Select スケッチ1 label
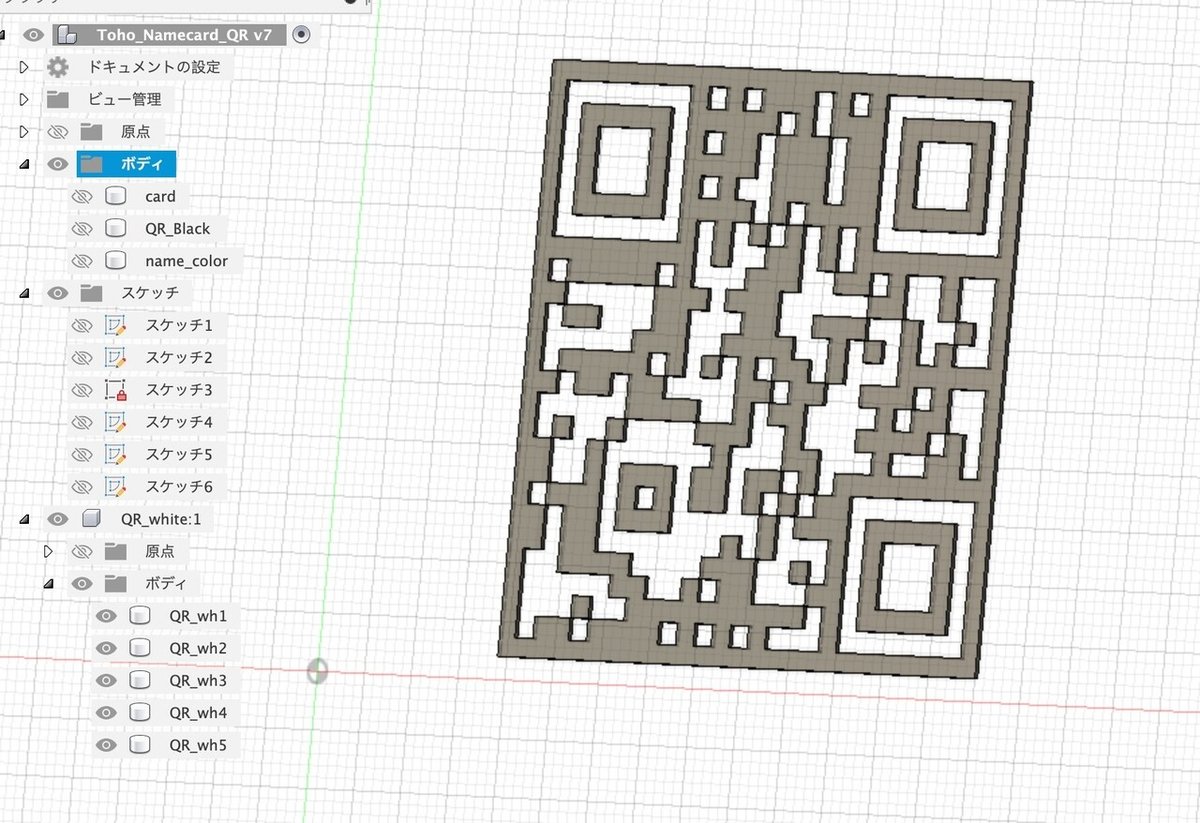 tap(178, 326)
